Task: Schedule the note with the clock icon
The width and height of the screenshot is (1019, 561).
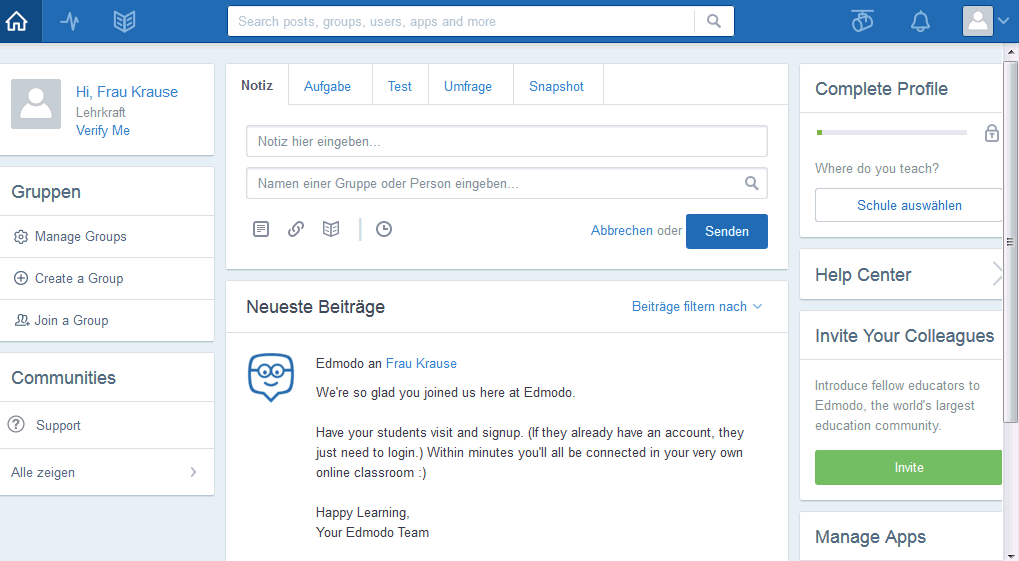Action: [x=384, y=229]
